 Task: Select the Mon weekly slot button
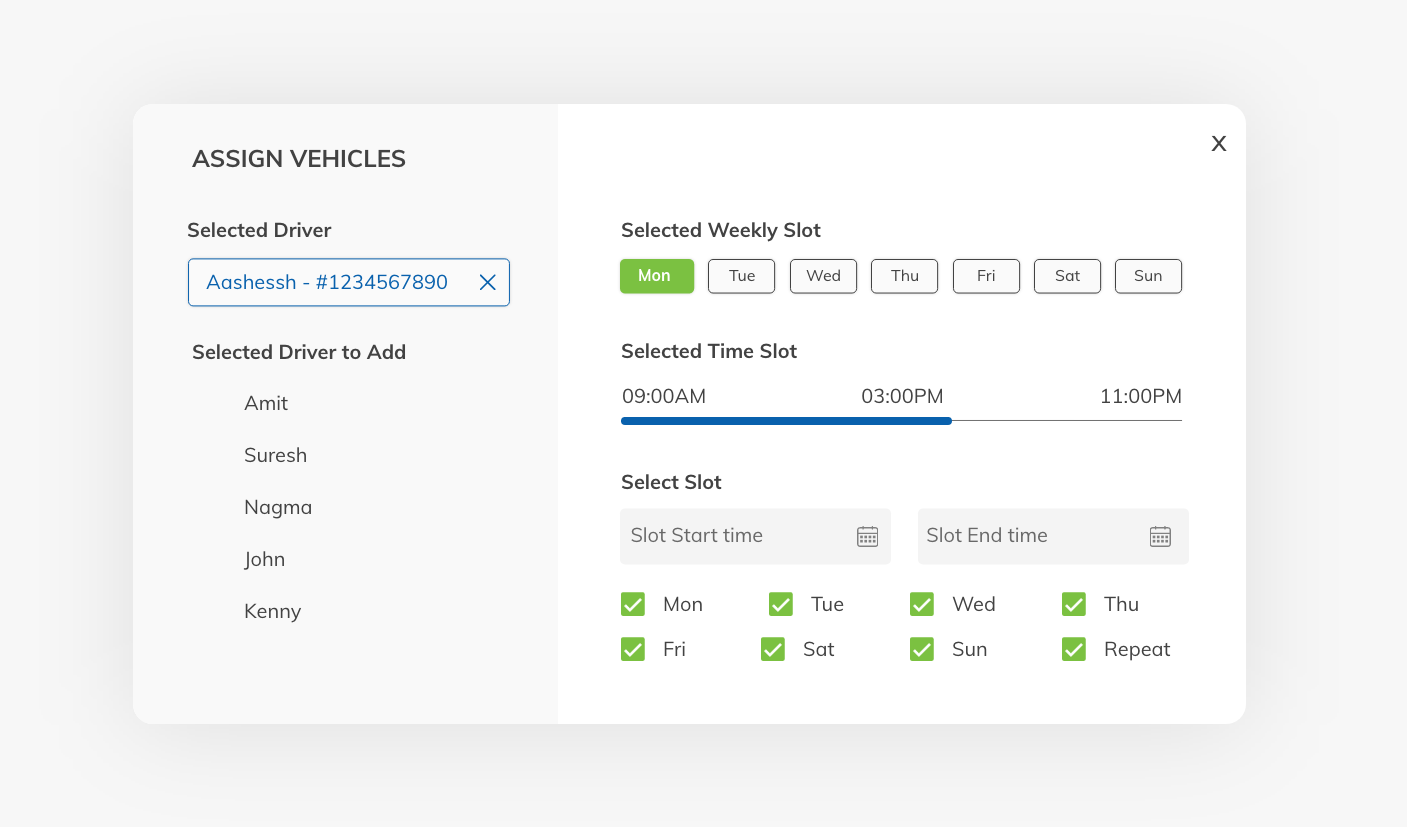point(656,276)
